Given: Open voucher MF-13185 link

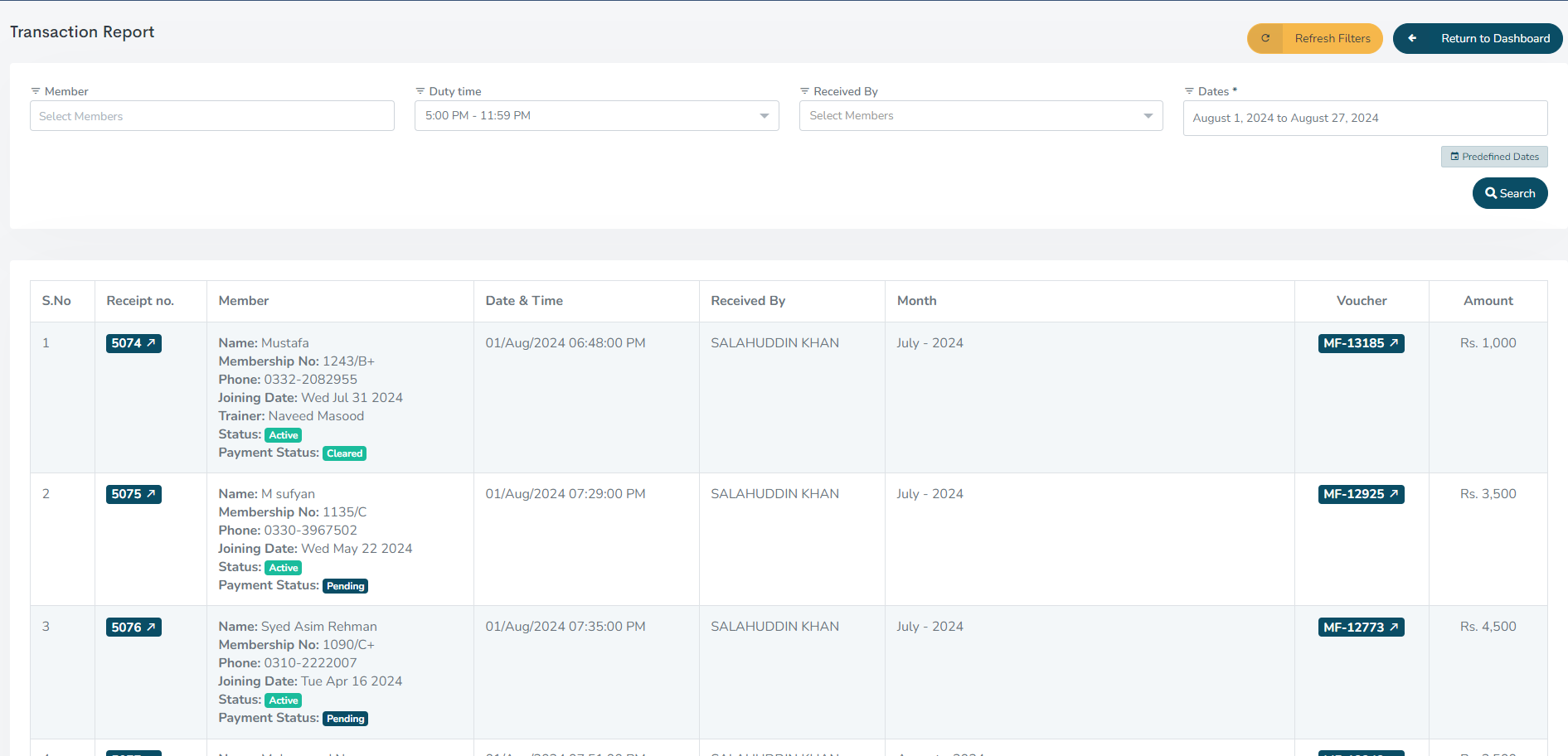Looking at the screenshot, I should pyautogui.click(x=1361, y=343).
